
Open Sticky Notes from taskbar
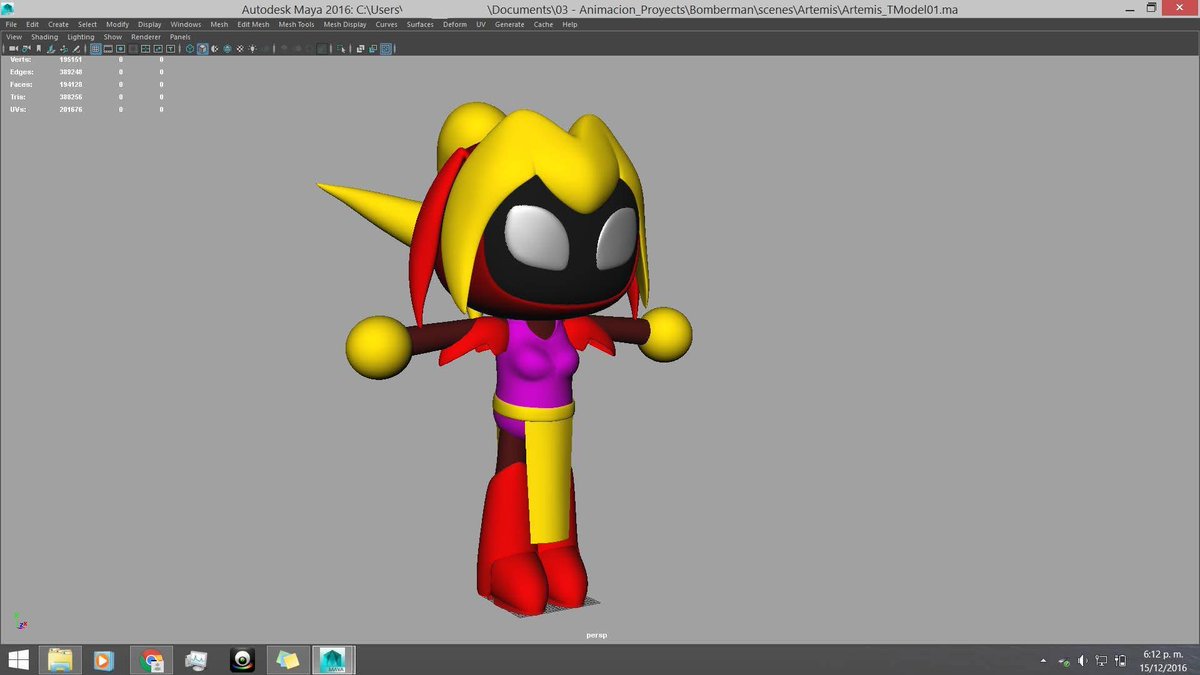pyautogui.click(x=288, y=660)
